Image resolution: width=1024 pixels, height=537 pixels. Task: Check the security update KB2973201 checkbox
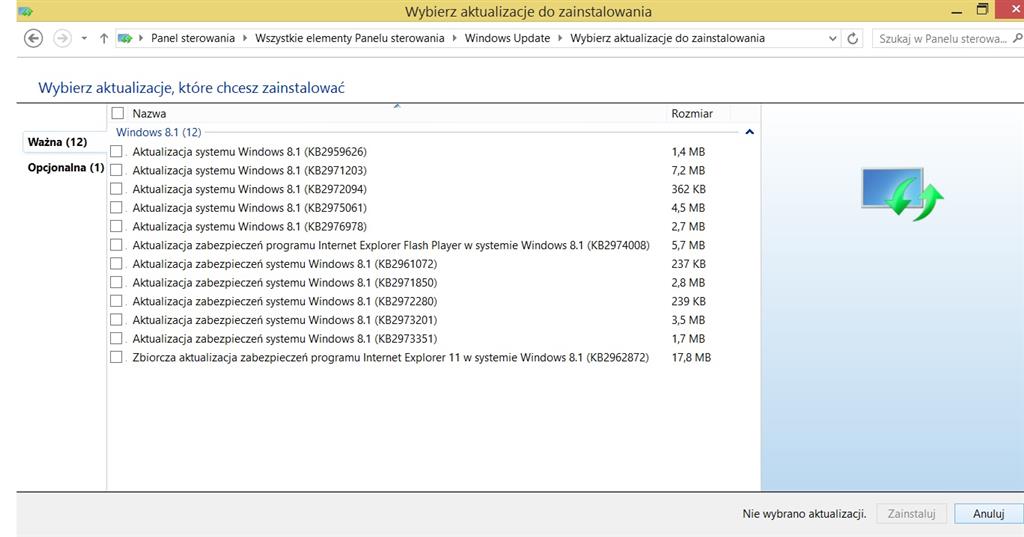tap(116, 320)
